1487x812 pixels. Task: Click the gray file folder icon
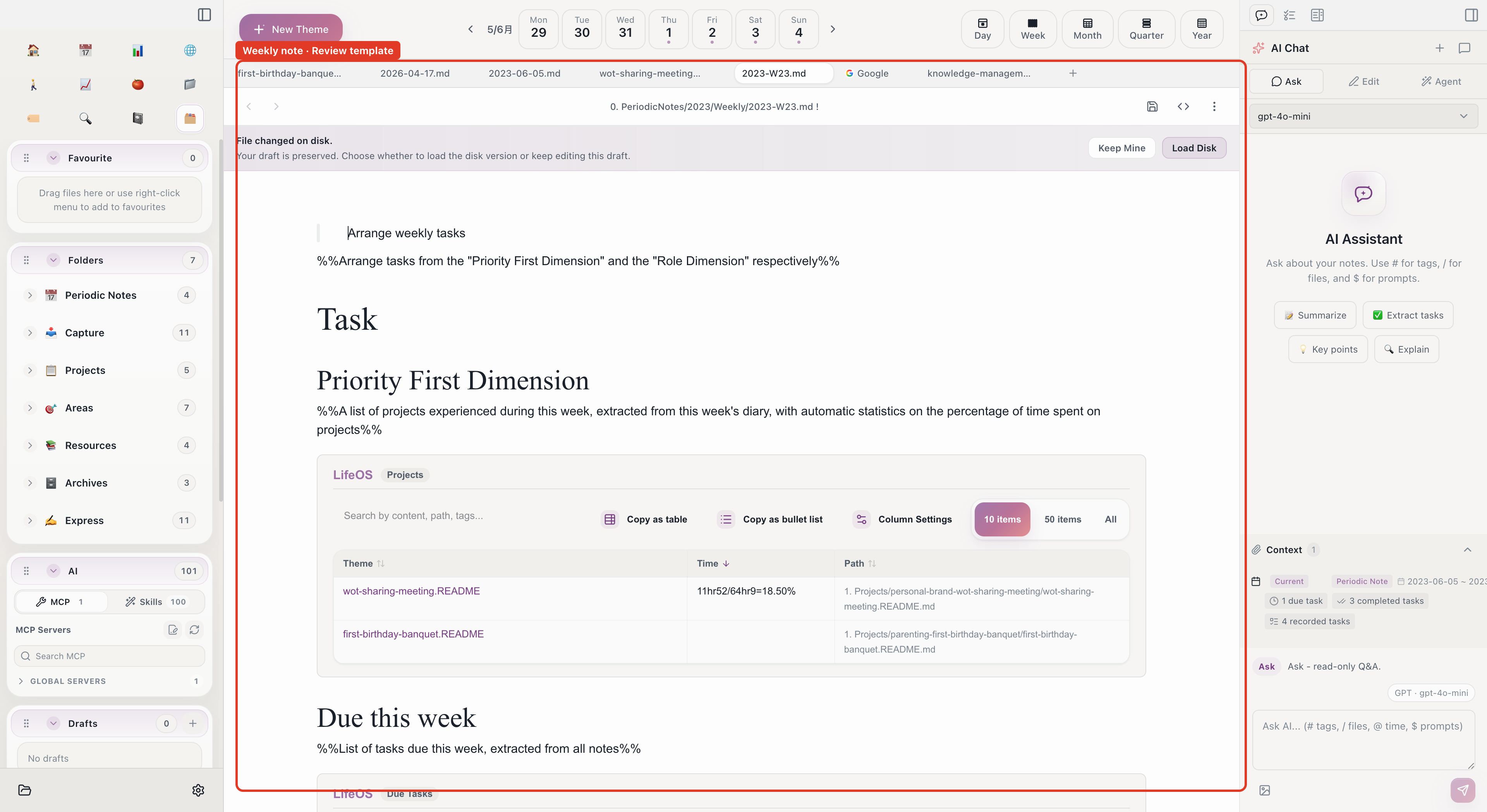tap(190, 84)
